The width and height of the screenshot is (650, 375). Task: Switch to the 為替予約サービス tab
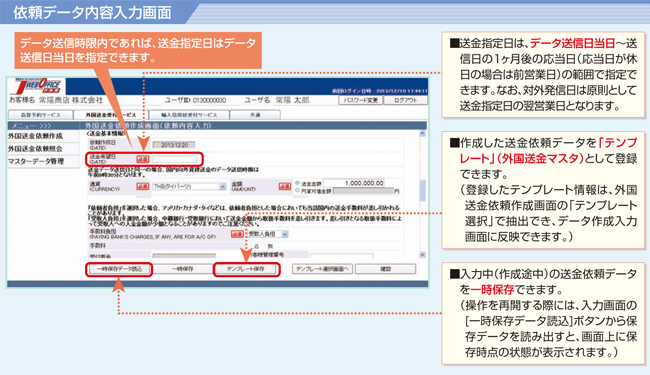coord(41,115)
